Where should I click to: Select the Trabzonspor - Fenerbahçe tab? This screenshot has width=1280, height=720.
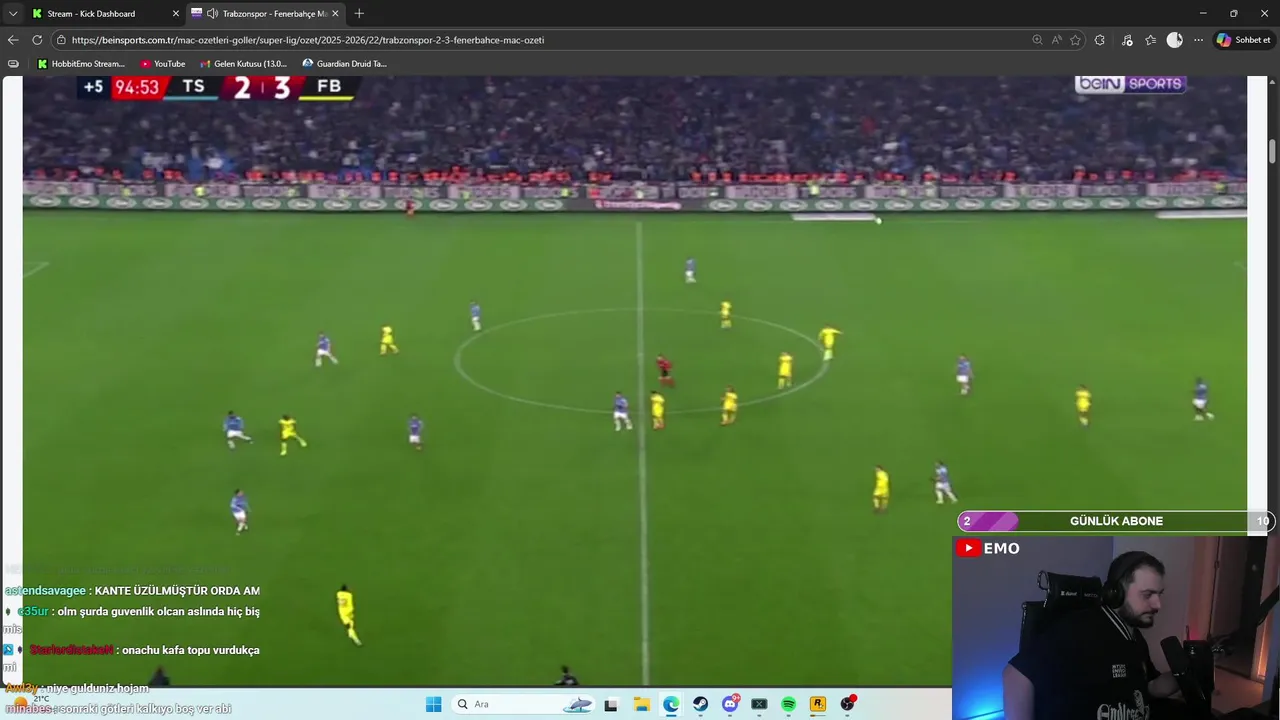[x=265, y=13]
